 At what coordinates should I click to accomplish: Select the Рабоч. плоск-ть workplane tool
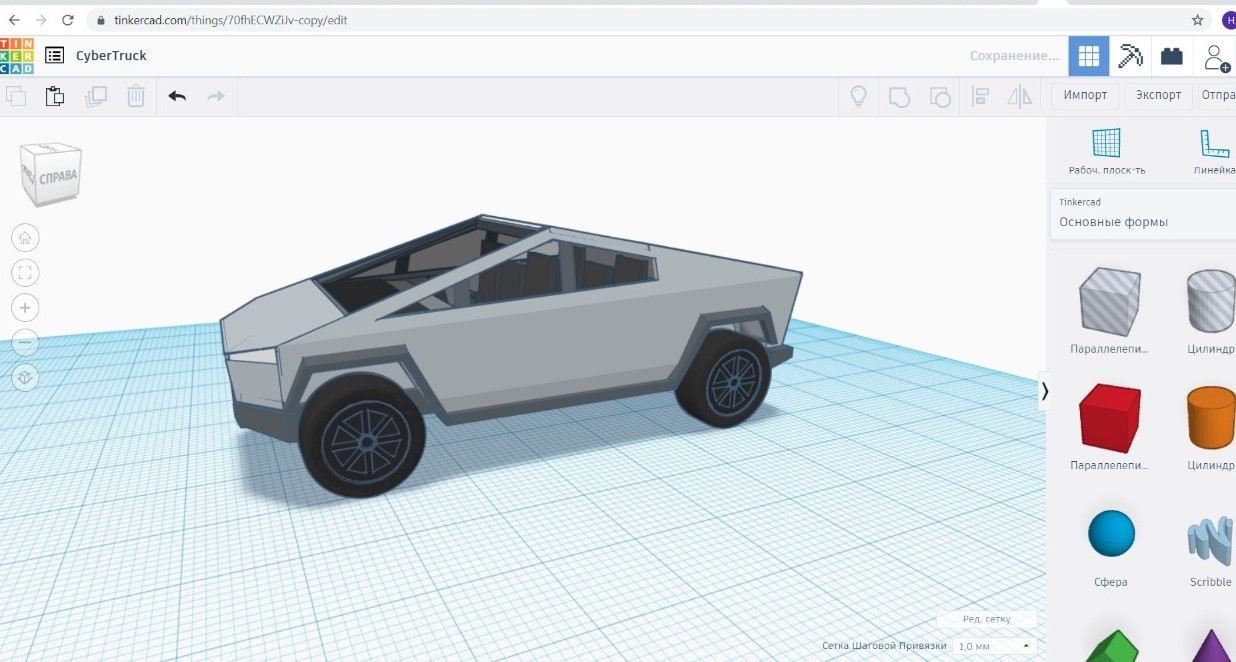(x=1106, y=152)
